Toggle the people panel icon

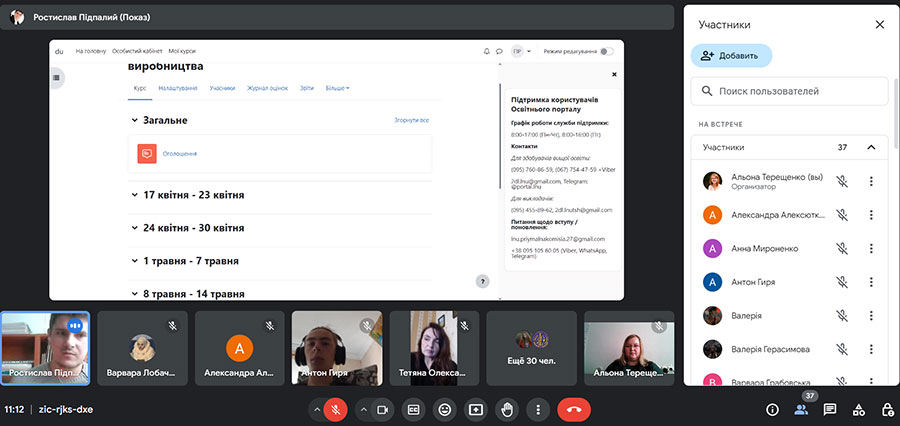pos(801,409)
